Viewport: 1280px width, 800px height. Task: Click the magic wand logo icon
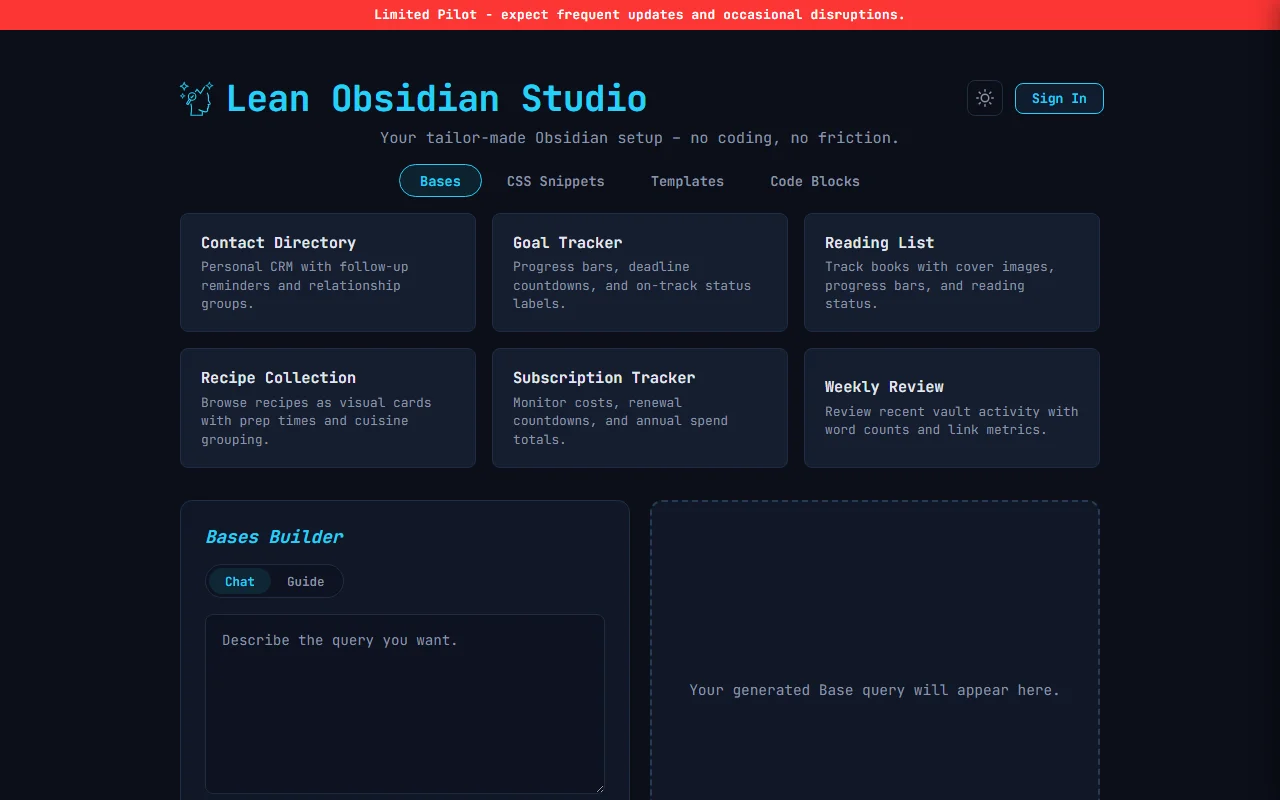tap(196, 97)
